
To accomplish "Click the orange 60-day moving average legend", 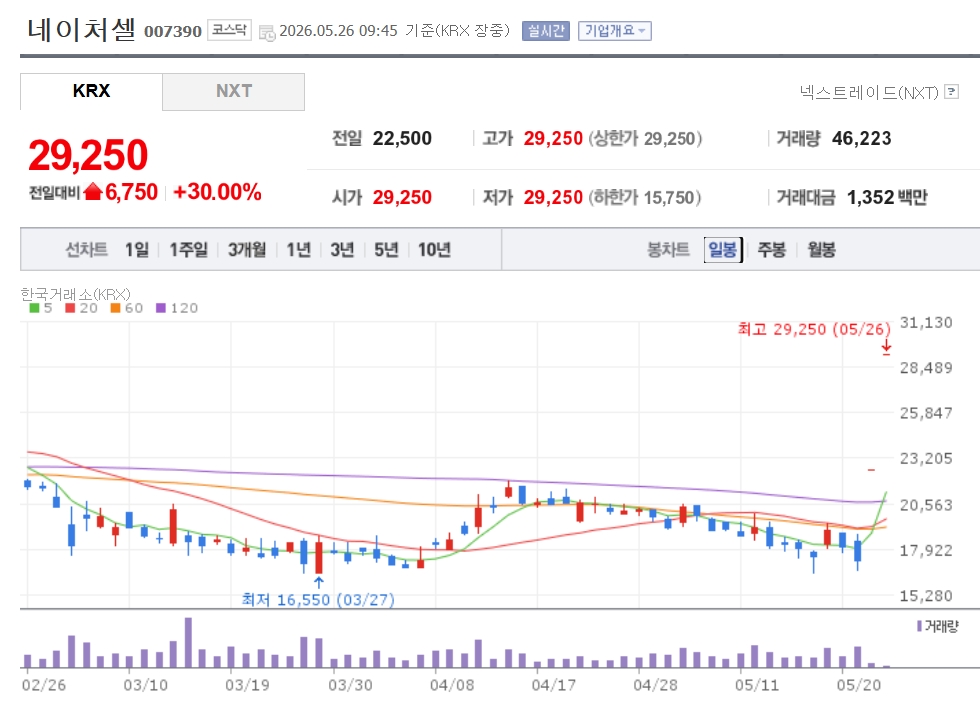I will coord(127,308).
